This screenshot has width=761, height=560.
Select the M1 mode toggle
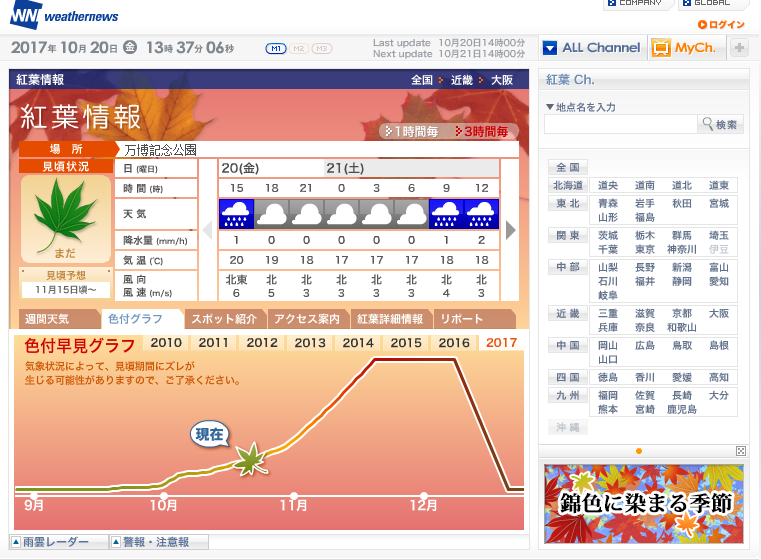coord(276,48)
